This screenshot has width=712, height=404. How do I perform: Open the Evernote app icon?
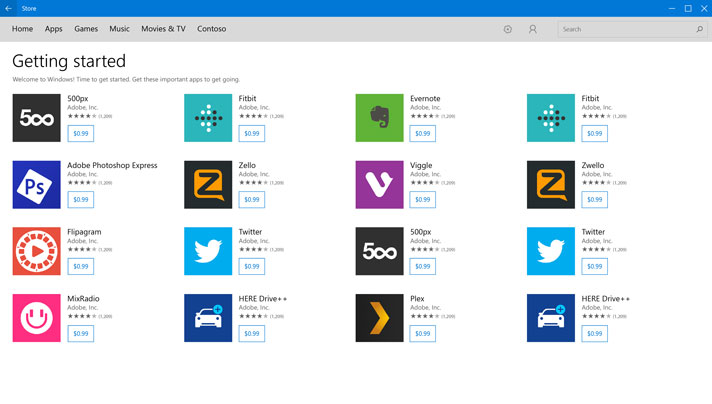379,118
